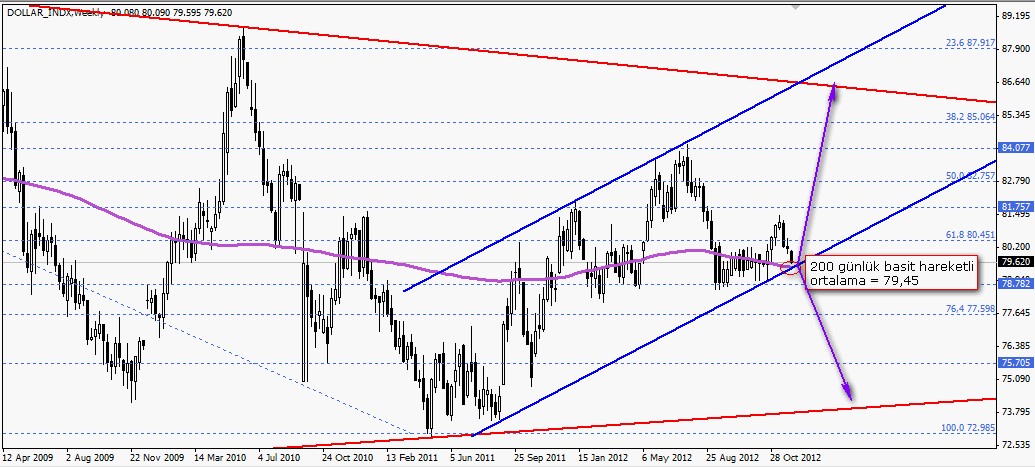The image size is (1035, 467).
Task: Click the 89.195 price axis label
Action: click(x=1015, y=15)
